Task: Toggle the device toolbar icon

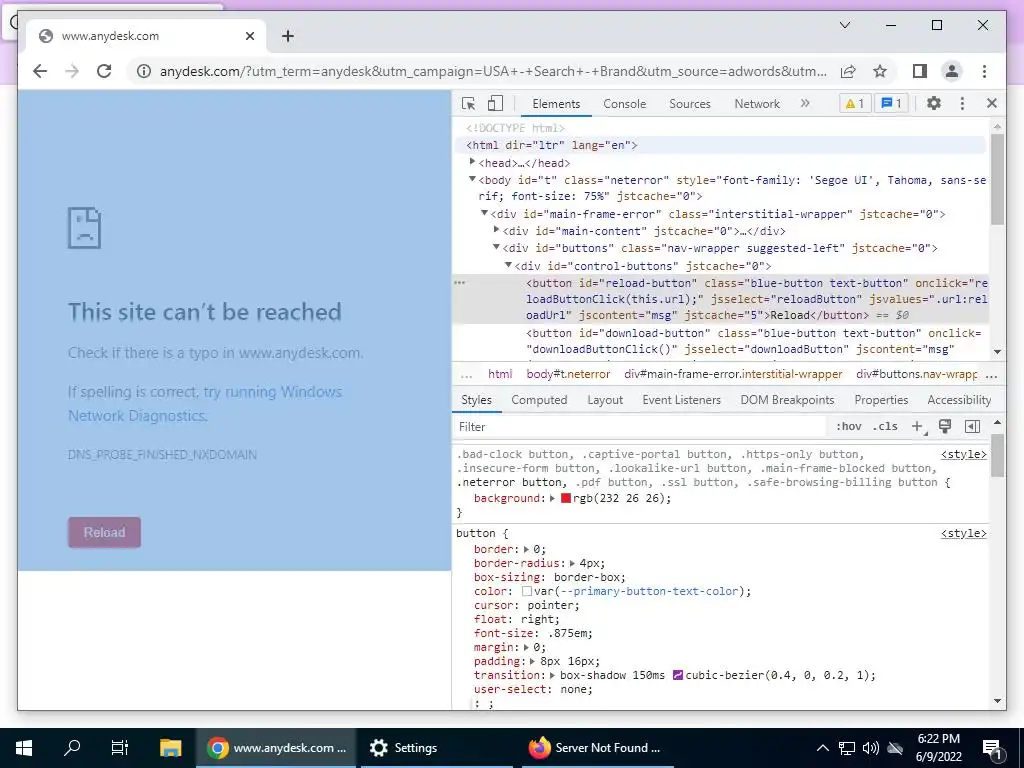Action: (496, 103)
